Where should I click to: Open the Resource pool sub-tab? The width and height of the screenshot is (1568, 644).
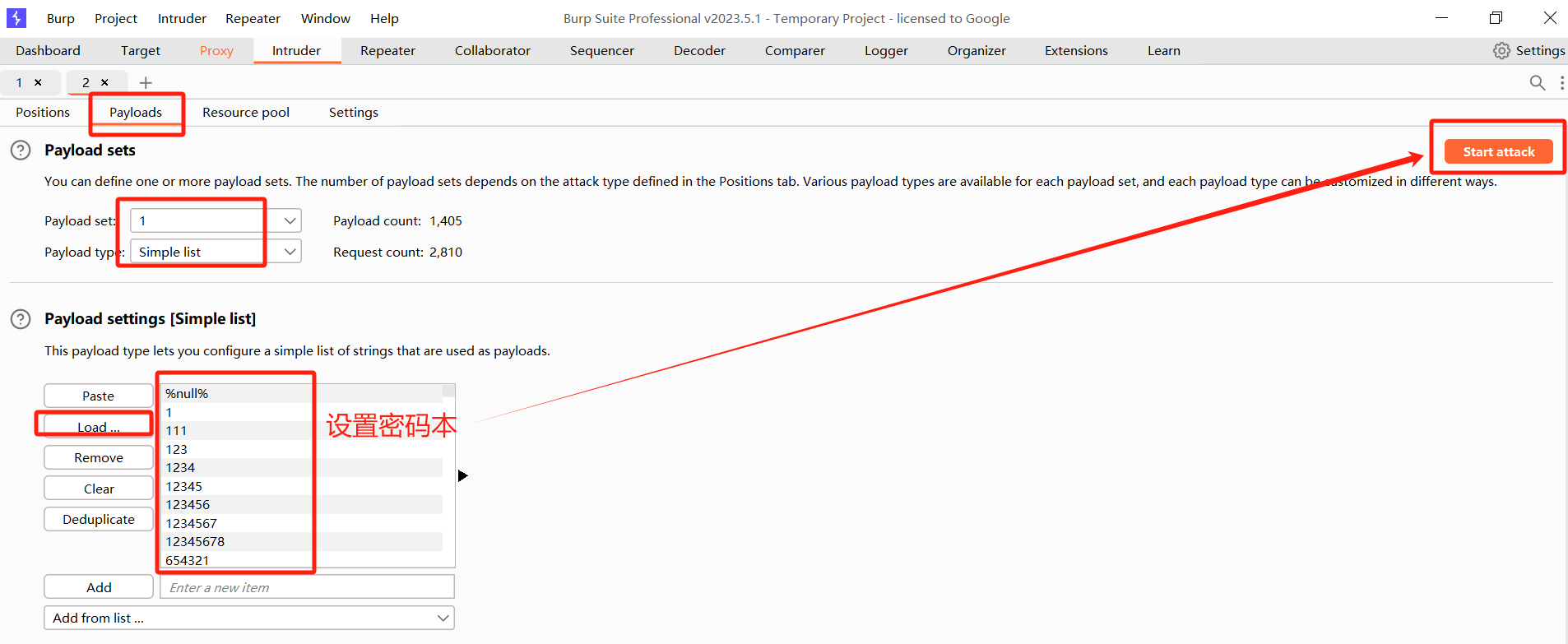pos(246,113)
